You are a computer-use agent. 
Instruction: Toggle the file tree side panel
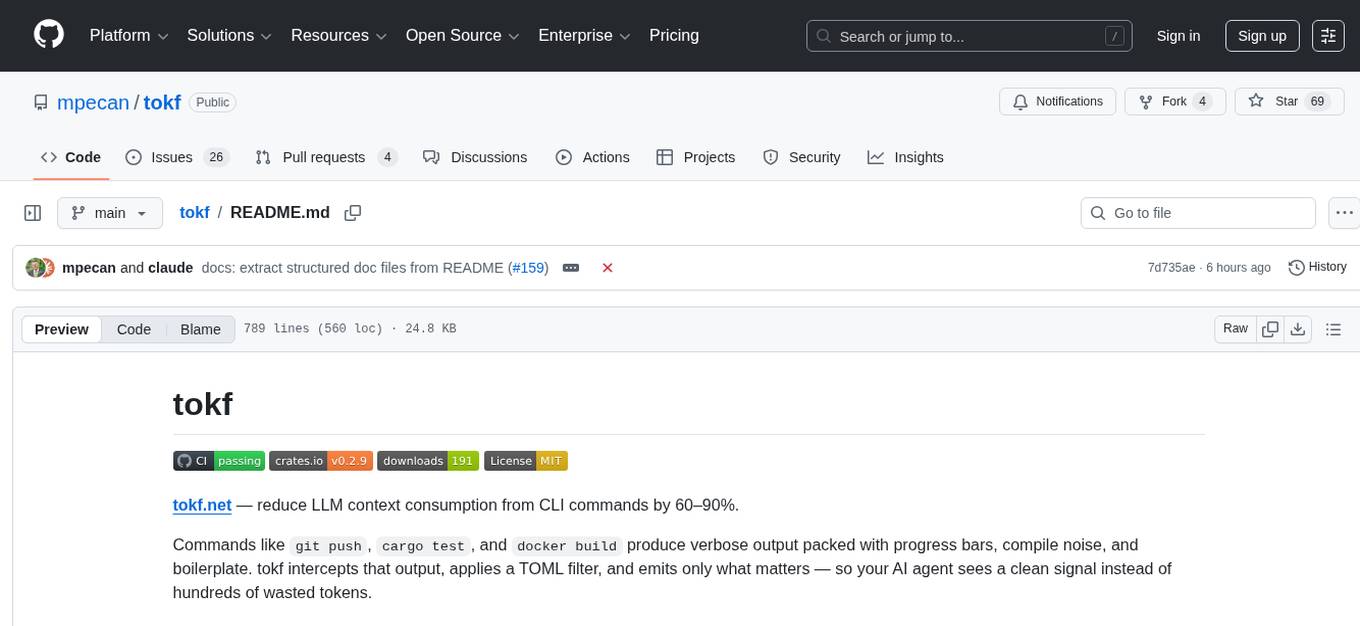click(32, 212)
